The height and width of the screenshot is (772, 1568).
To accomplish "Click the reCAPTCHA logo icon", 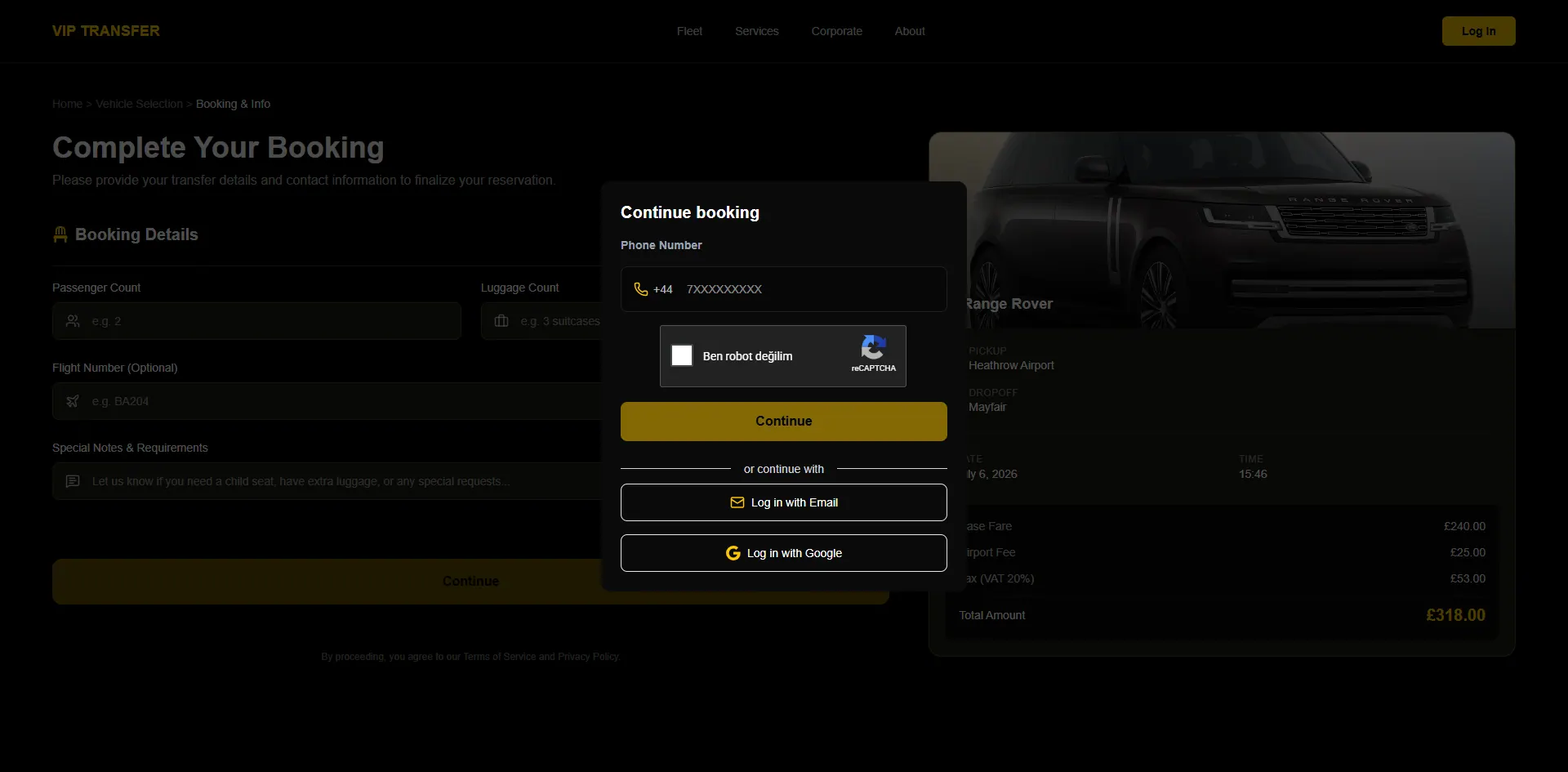I will tap(873, 347).
